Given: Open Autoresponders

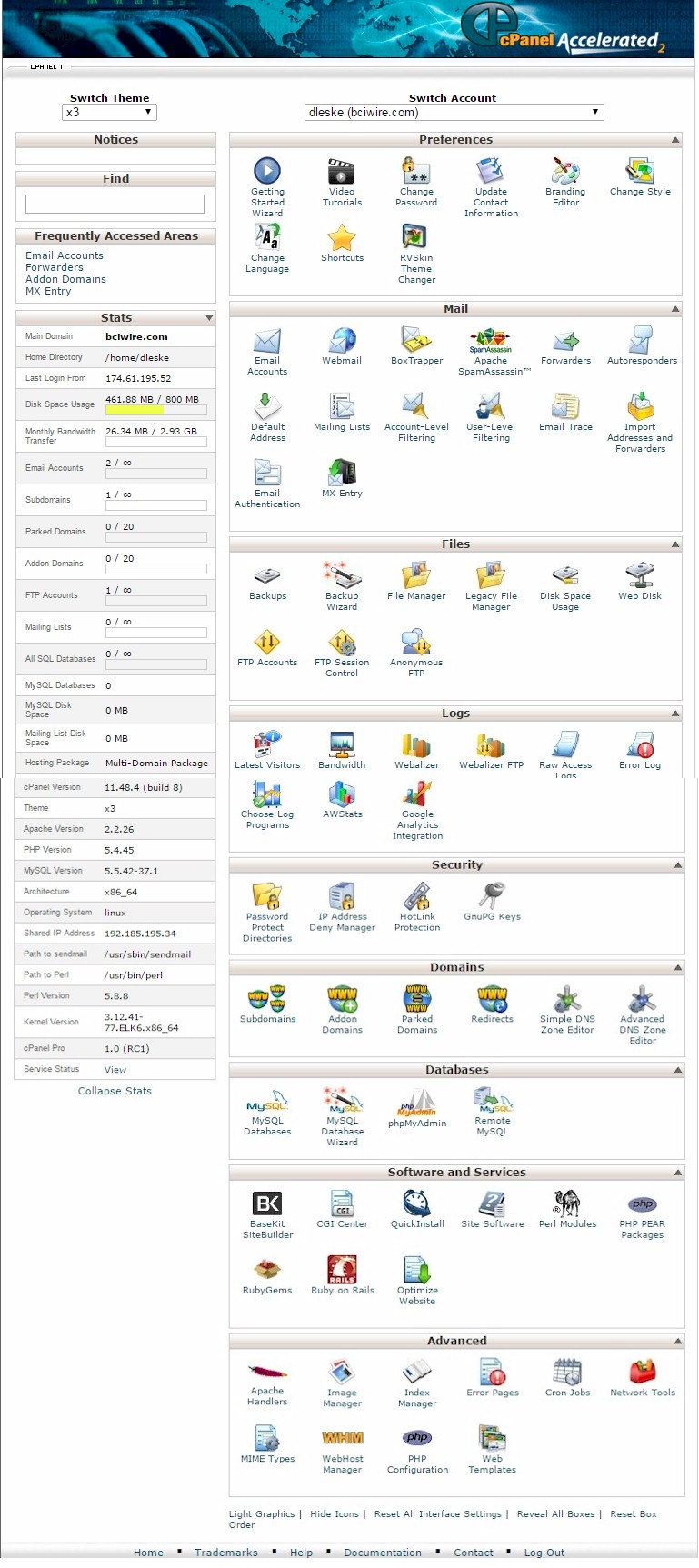Looking at the screenshot, I should click(642, 340).
